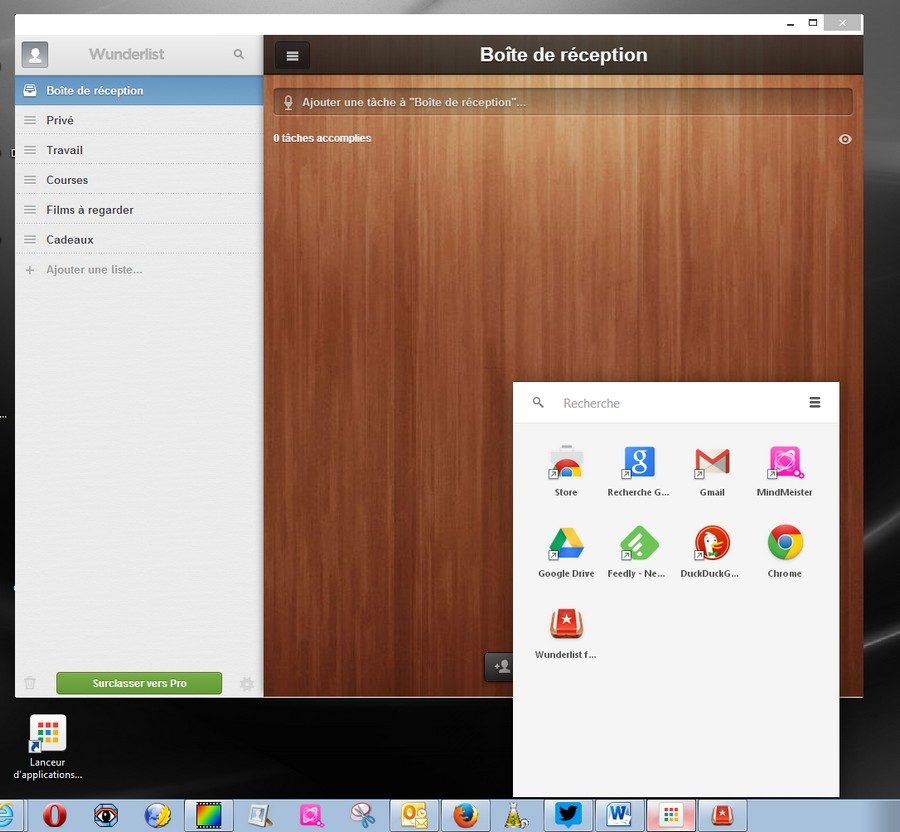Select the Travail list
This screenshot has width=900, height=832.
click(x=64, y=150)
